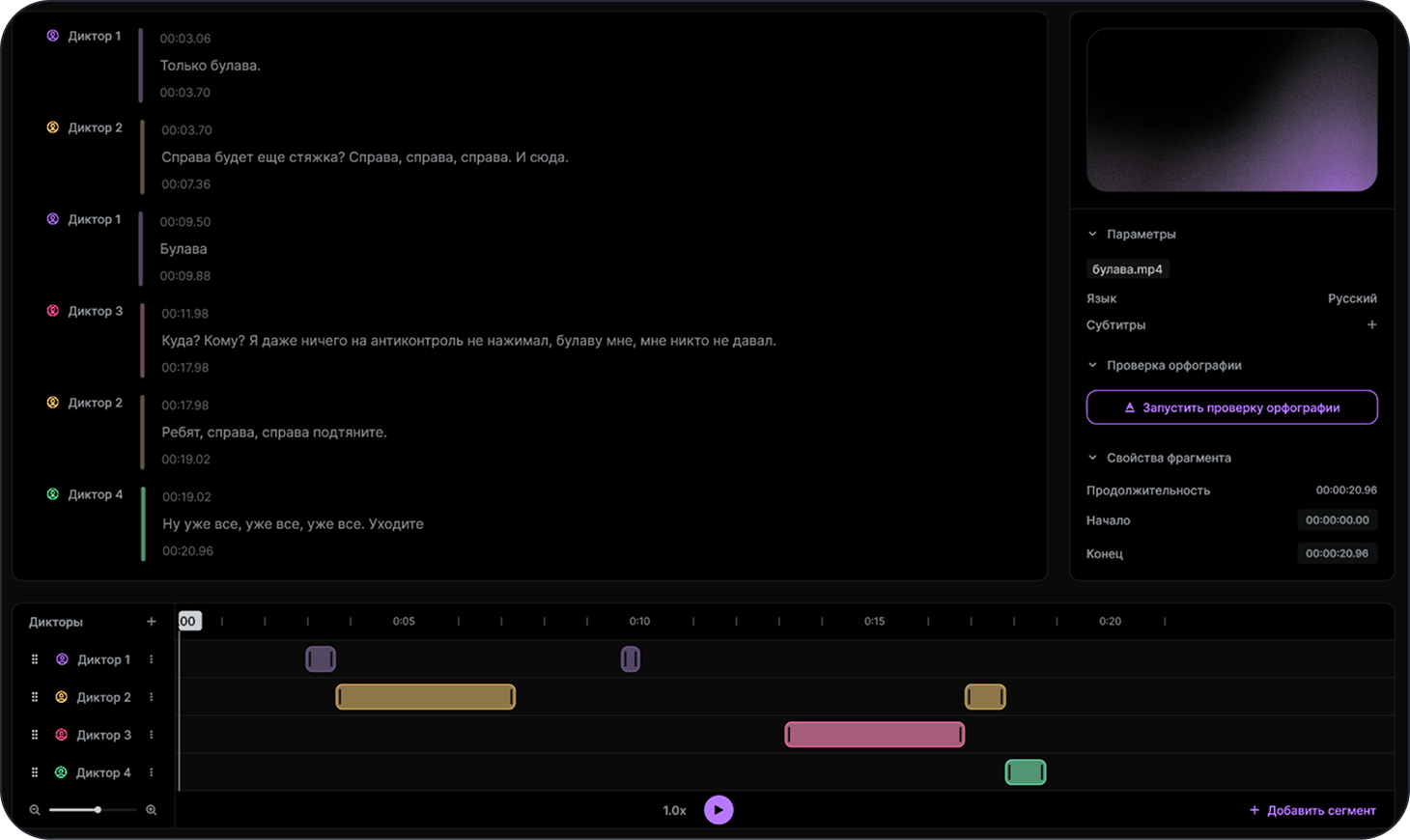Click the transcript line starting 'Куда? Кому?'
The image size is (1410, 840).
[469, 341]
